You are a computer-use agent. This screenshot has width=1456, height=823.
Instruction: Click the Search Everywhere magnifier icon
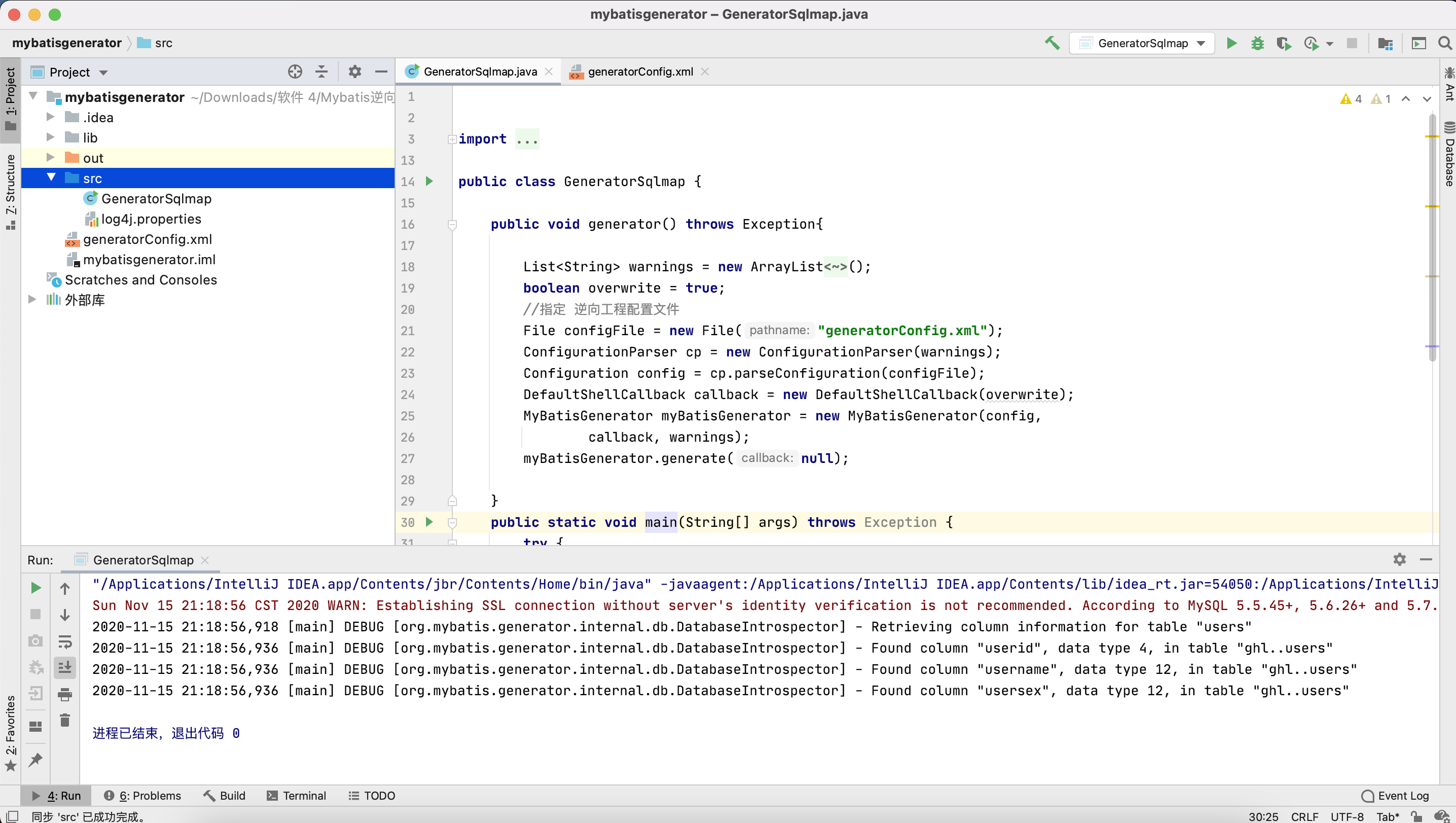coord(1444,43)
